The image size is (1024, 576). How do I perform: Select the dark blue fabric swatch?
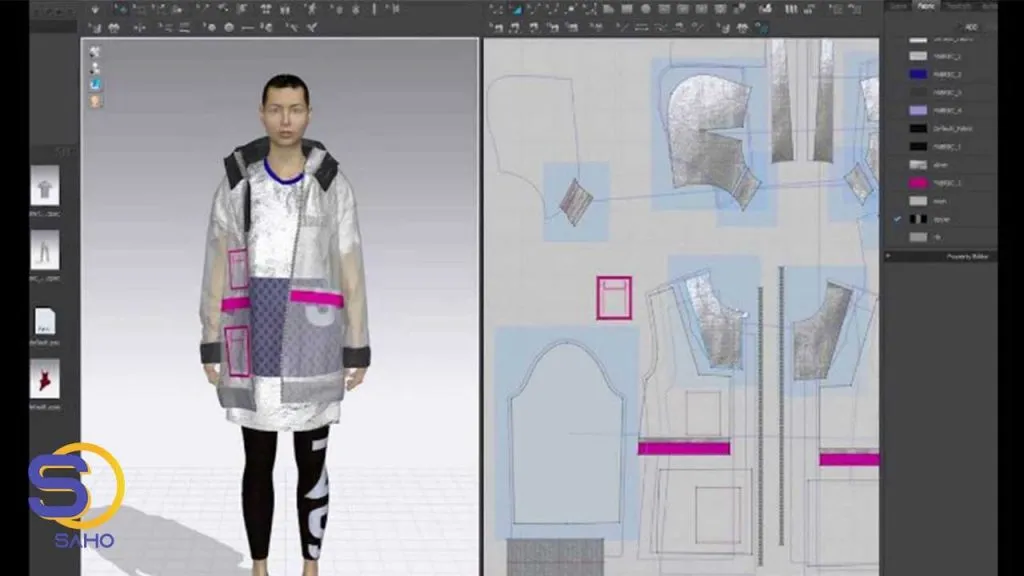917,74
